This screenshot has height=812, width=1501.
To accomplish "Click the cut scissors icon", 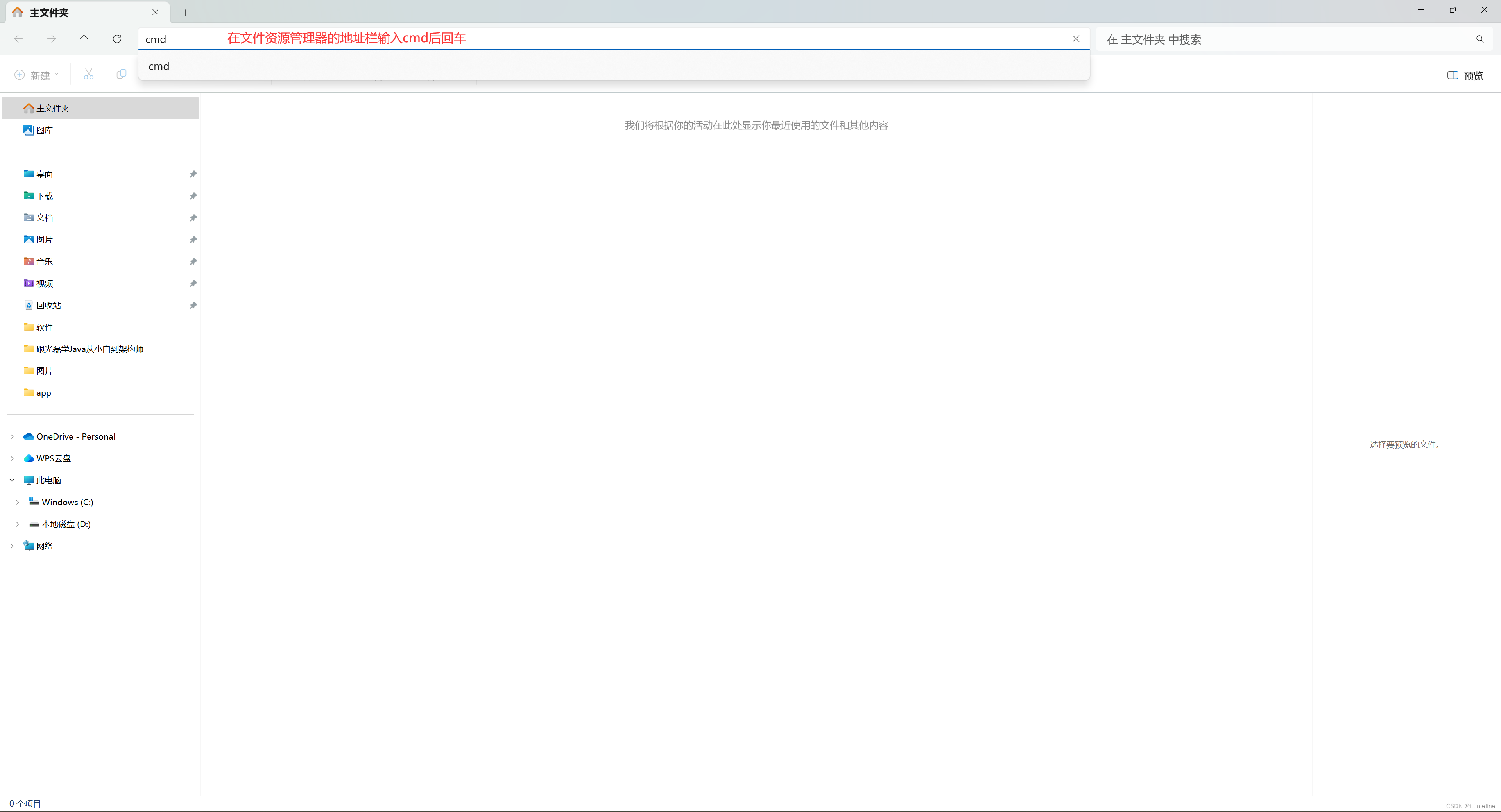I will click(89, 75).
